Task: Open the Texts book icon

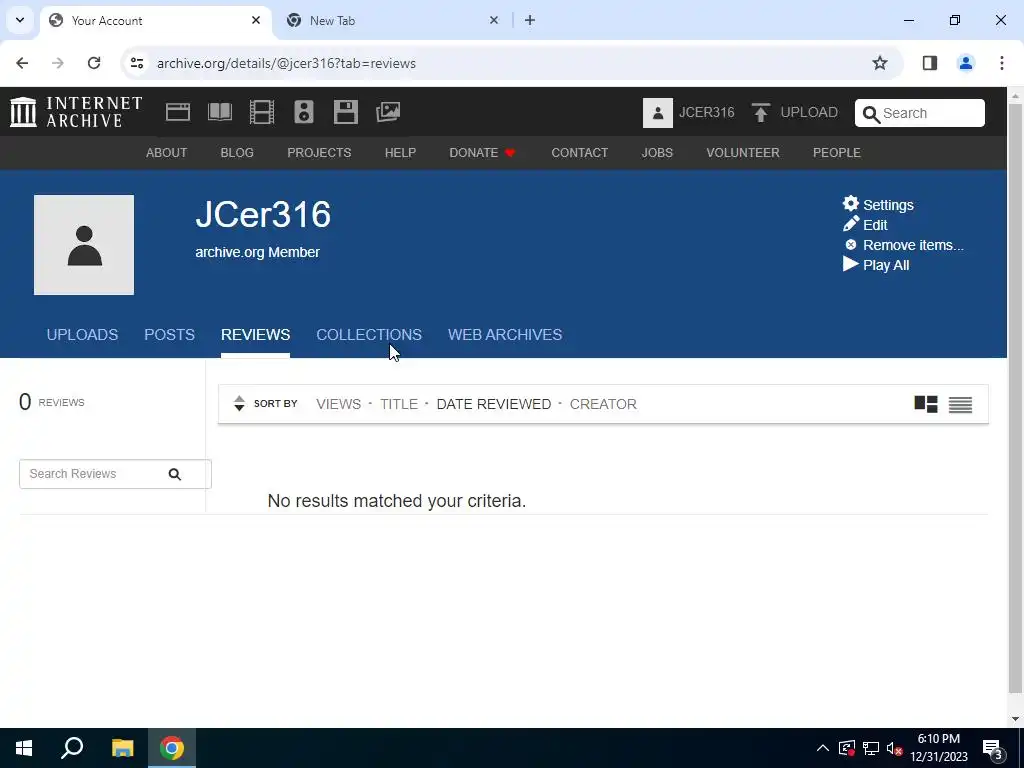Action: click(219, 112)
